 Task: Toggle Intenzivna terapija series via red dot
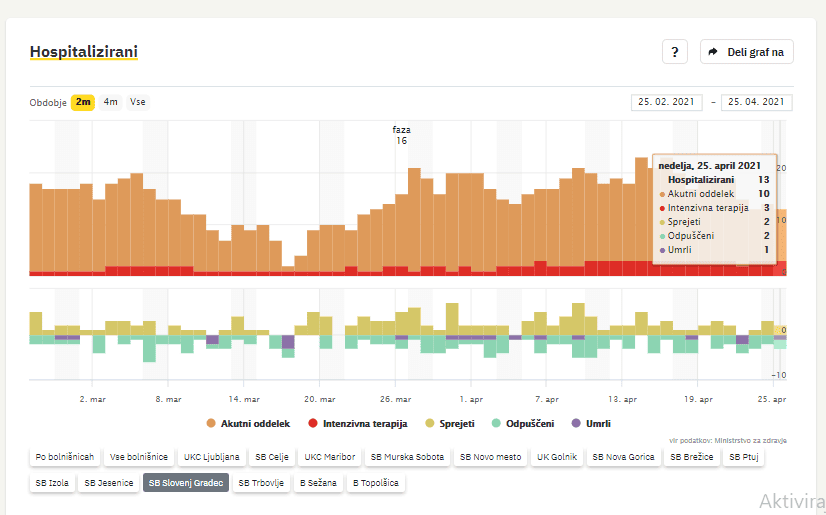point(314,424)
